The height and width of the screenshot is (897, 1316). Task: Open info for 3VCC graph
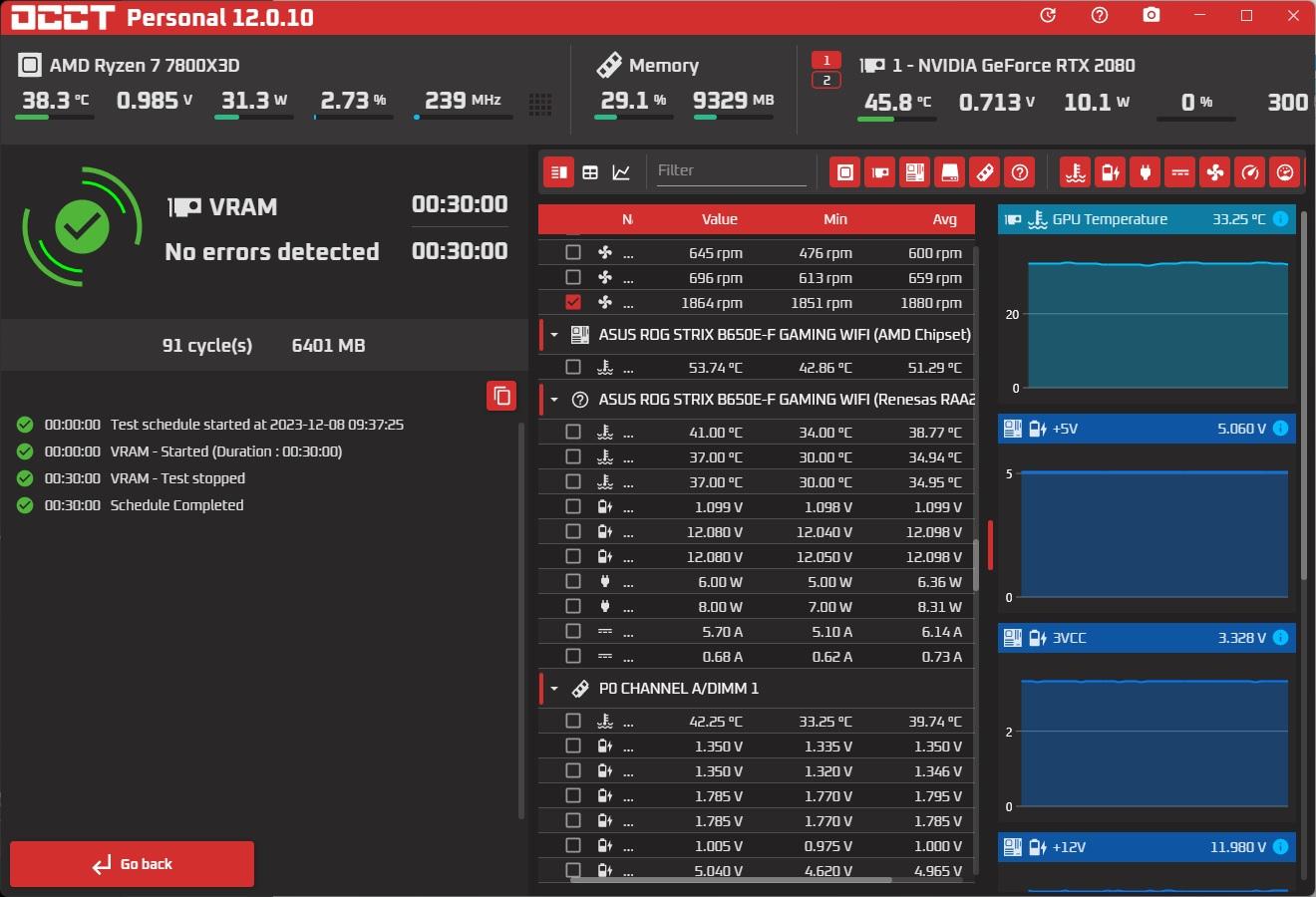pyautogui.click(x=1281, y=638)
